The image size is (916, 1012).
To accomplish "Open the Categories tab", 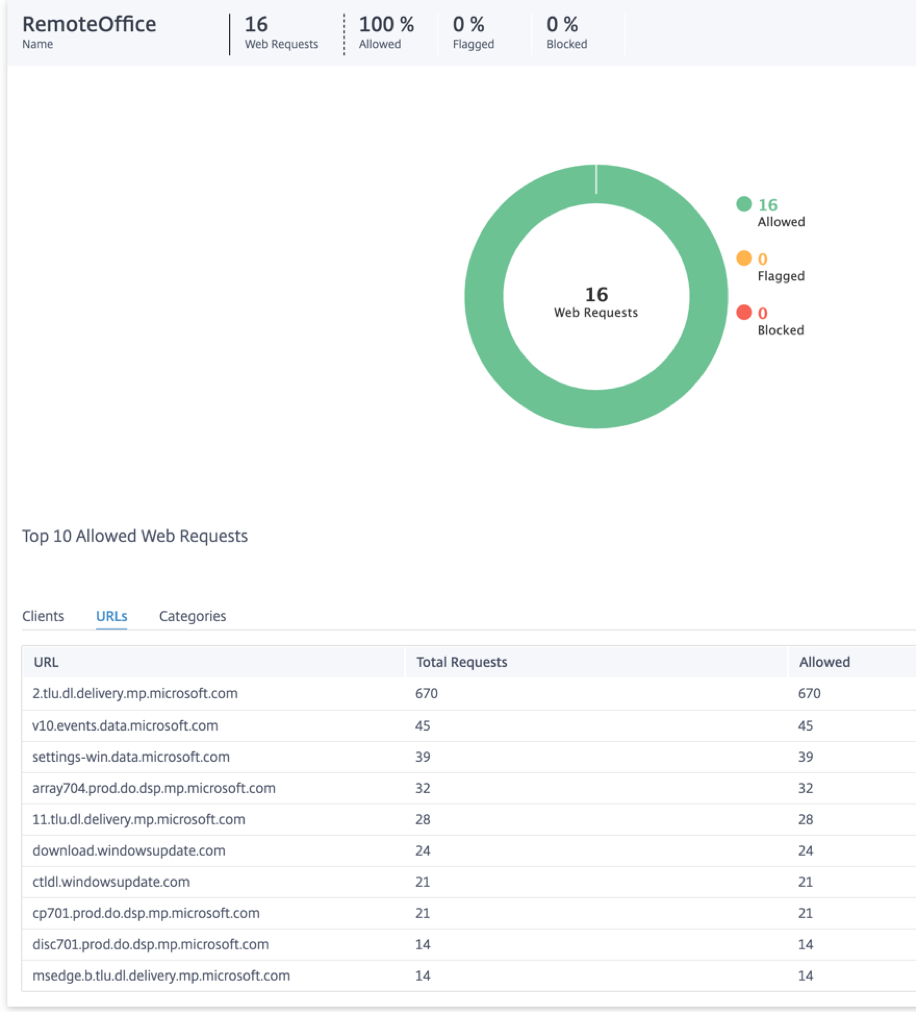I will [192, 616].
